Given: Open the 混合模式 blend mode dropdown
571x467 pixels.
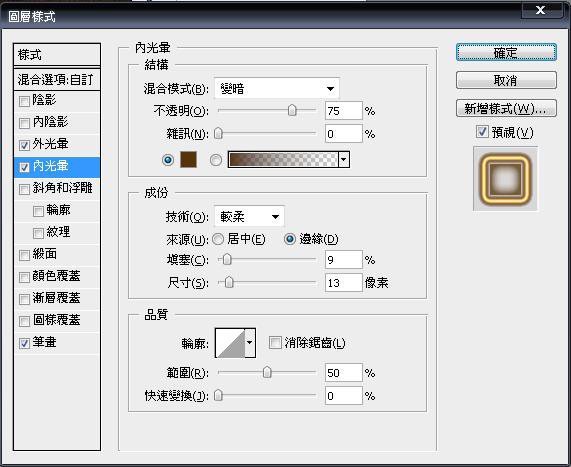Looking at the screenshot, I should coord(277,89).
